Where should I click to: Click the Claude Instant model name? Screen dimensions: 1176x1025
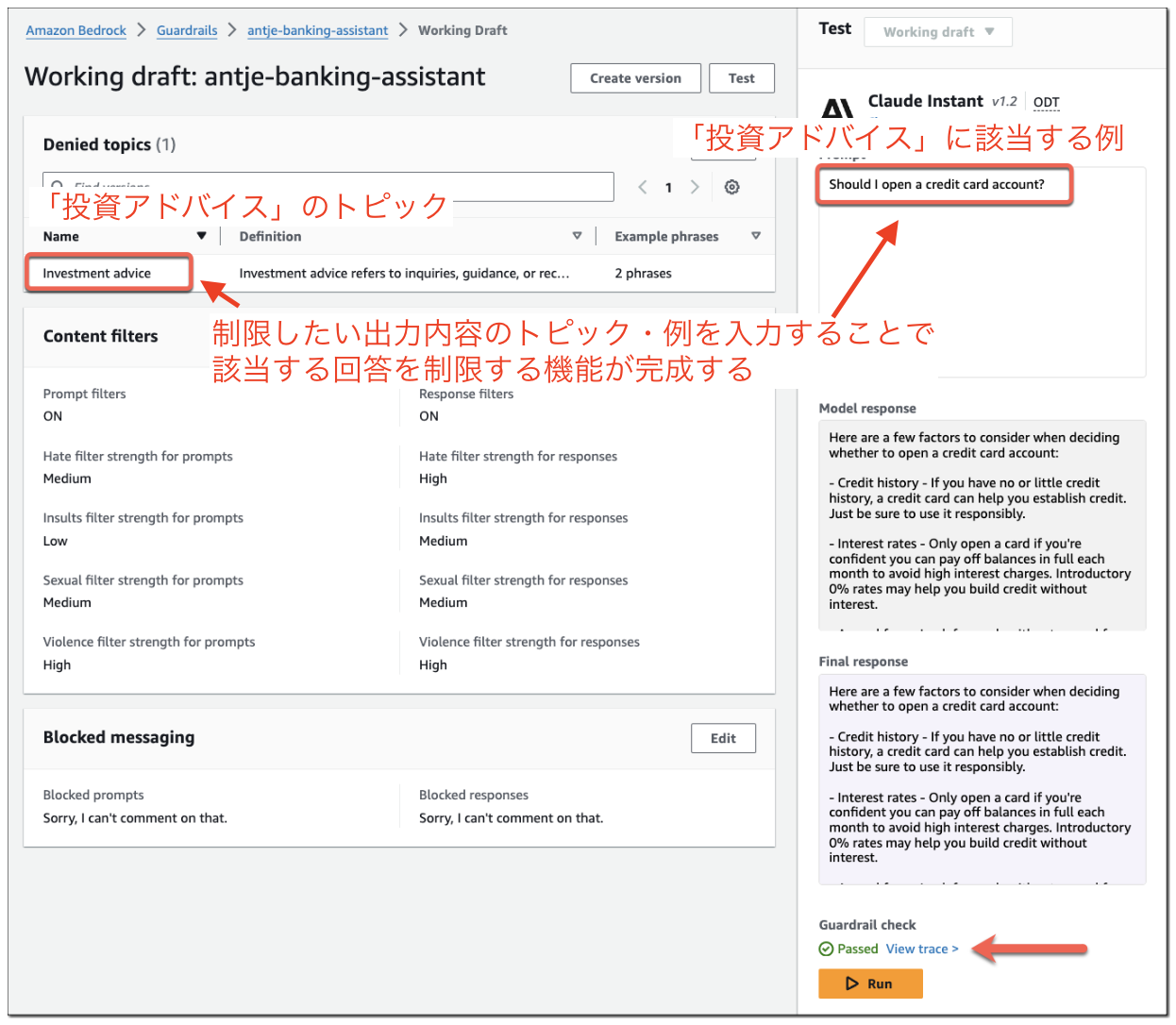[925, 101]
